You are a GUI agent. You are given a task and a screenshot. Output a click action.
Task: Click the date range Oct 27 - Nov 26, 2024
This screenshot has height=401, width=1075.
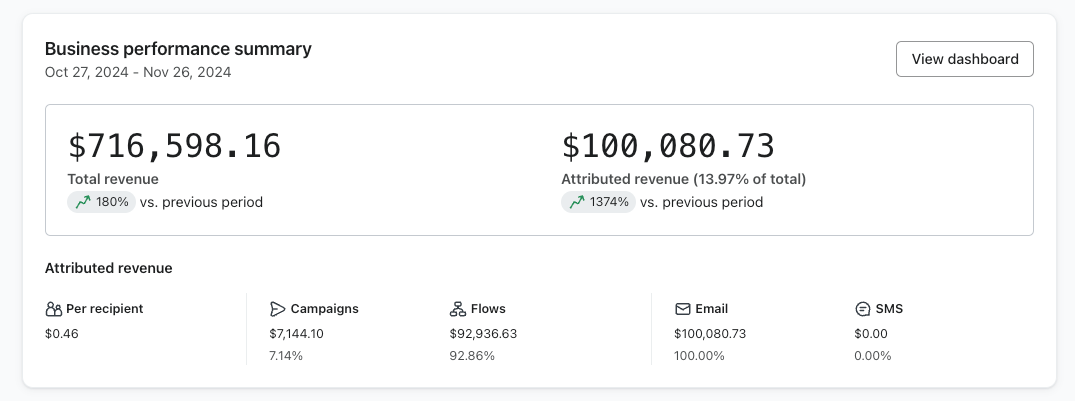point(138,72)
